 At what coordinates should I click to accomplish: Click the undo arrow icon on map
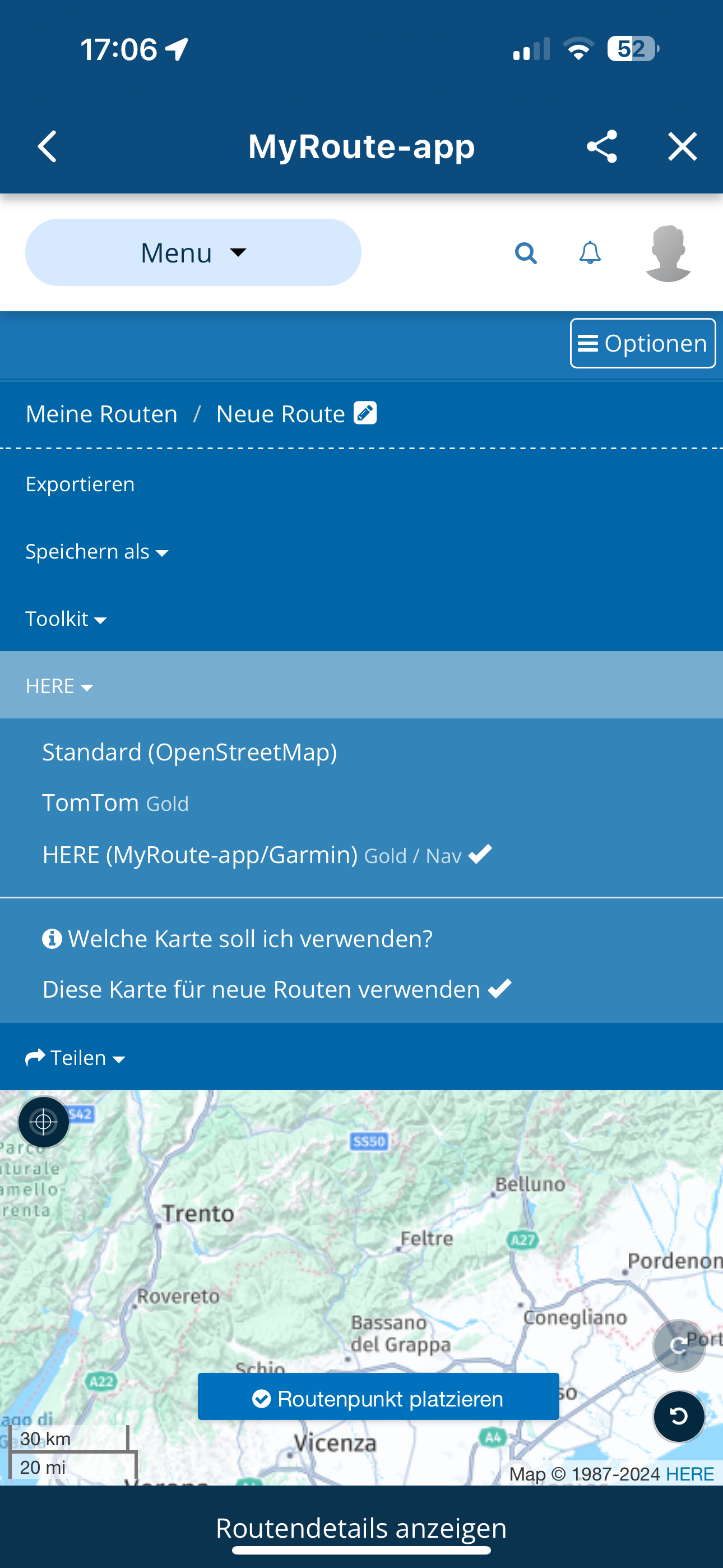679,1416
